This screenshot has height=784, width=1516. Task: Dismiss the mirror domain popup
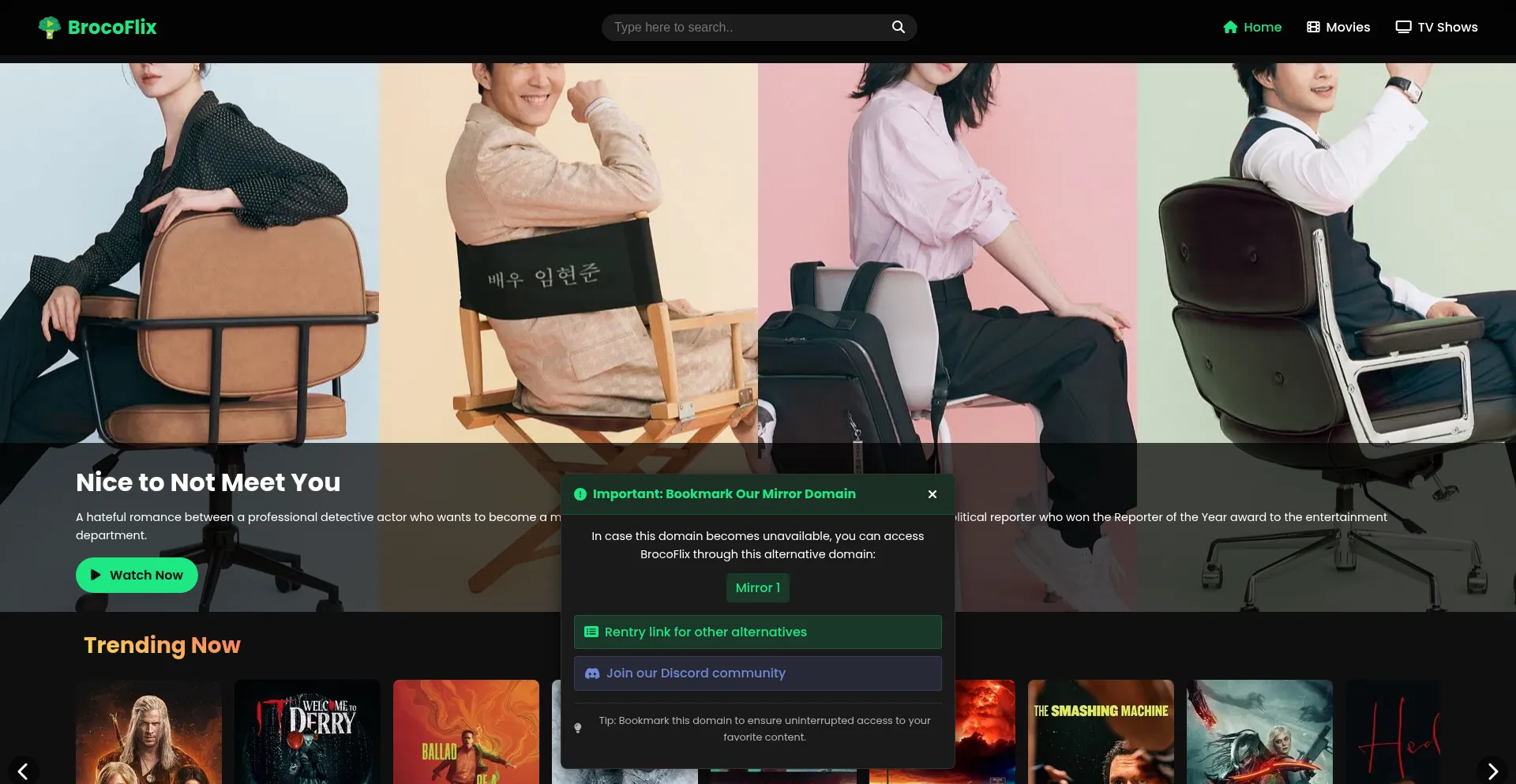tap(932, 494)
